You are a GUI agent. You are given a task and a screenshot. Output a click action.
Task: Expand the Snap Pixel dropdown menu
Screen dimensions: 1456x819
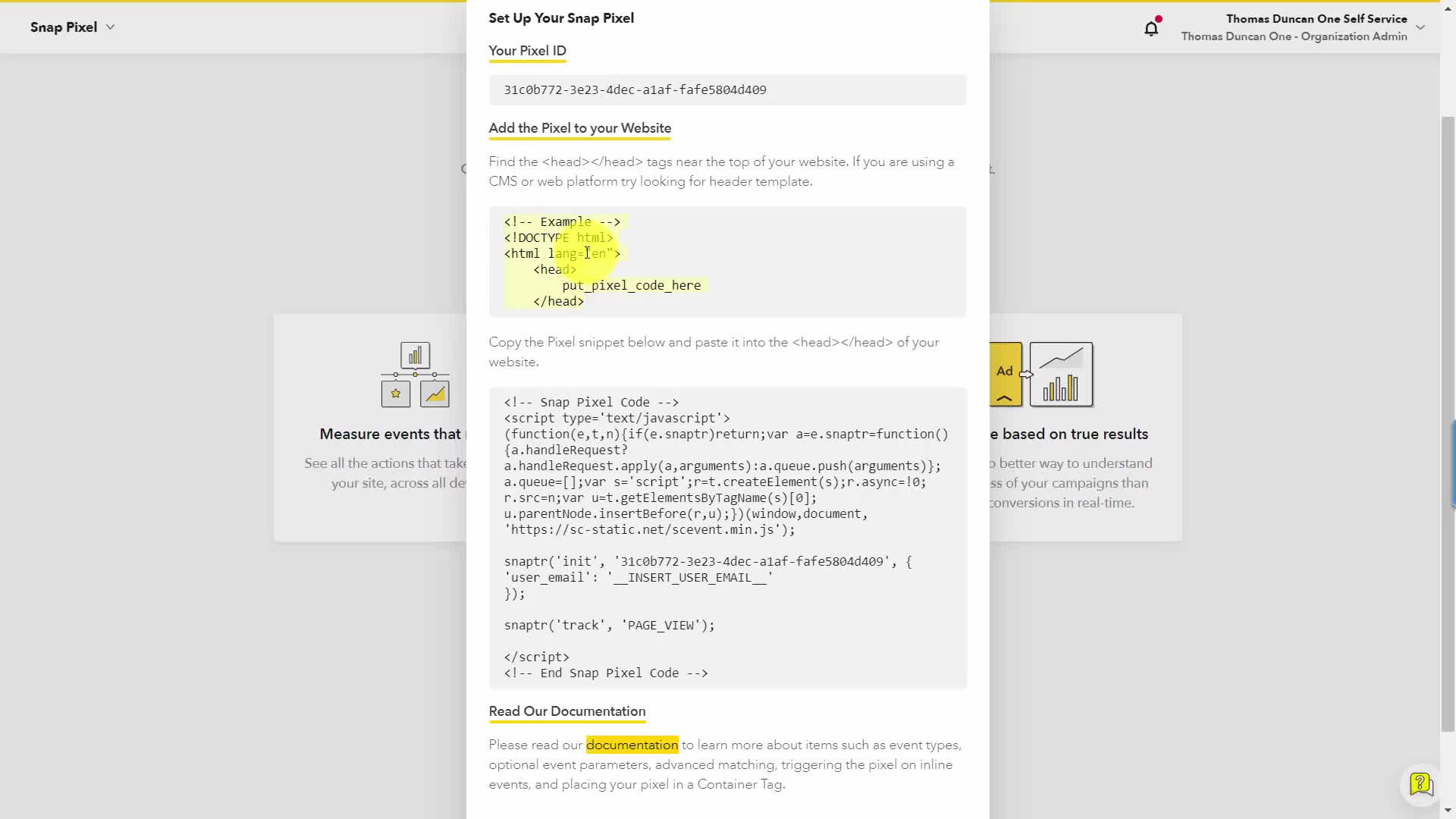(72, 27)
